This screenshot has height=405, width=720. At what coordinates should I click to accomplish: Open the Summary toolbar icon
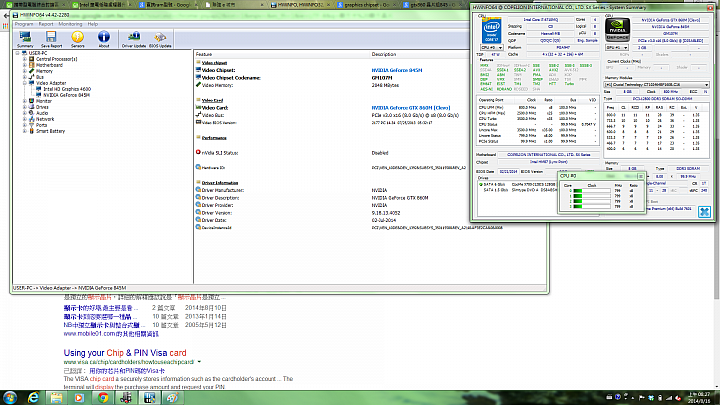[25, 39]
